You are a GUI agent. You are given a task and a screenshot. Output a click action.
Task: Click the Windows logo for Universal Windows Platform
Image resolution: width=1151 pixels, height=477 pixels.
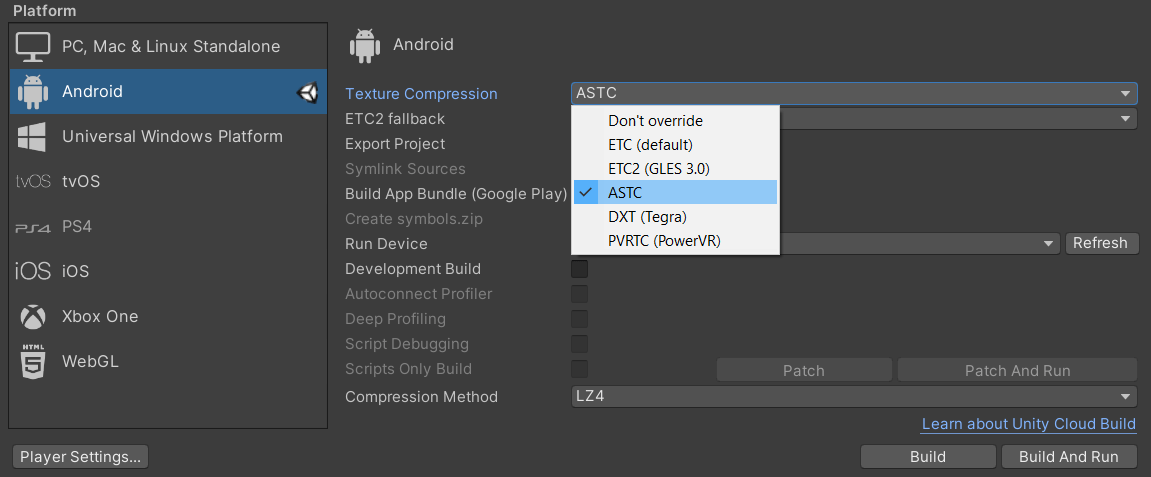point(33,136)
